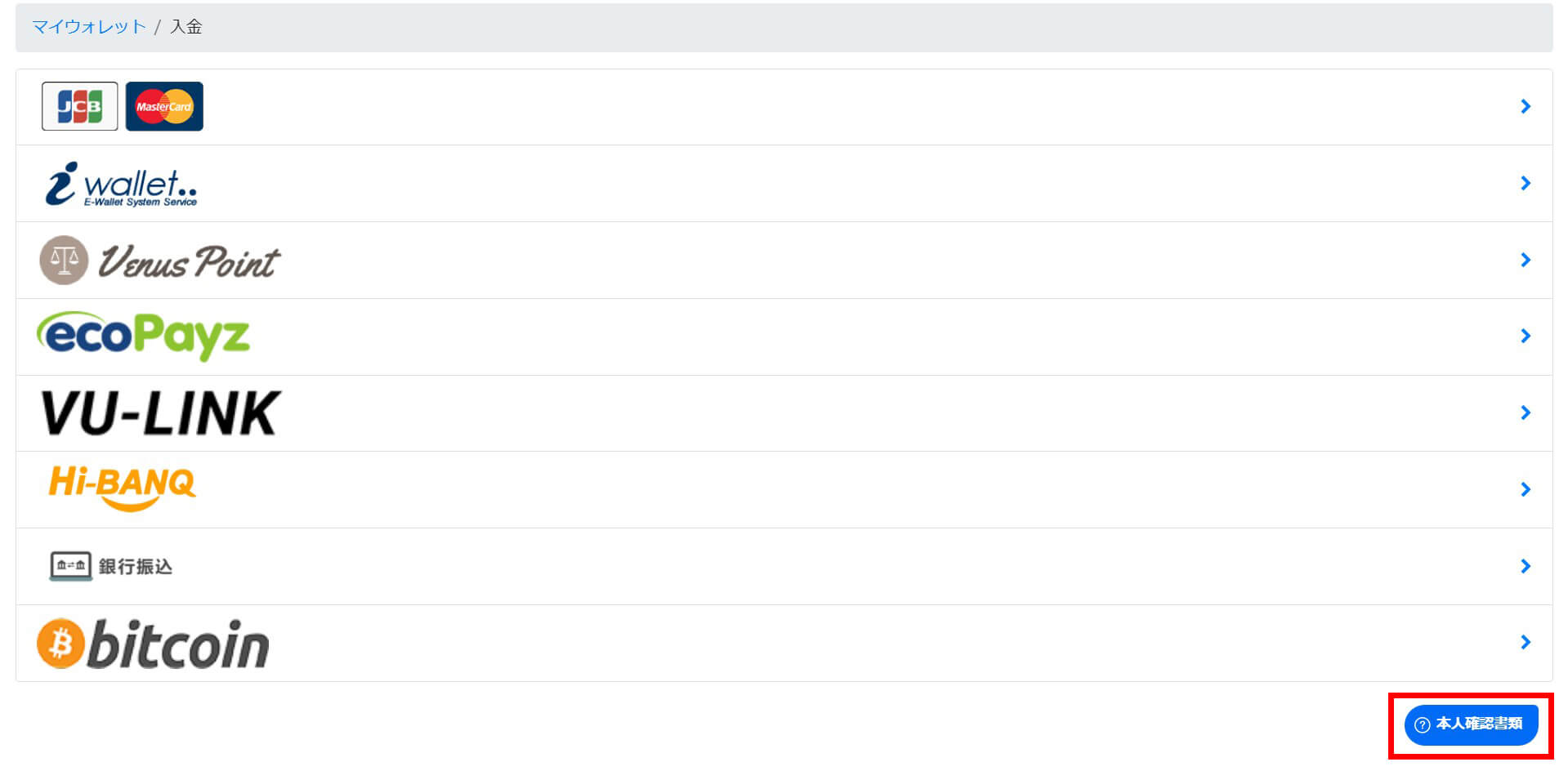This screenshot has height=771, width=1568.
Task: Open the bank transfer row arrow
Action: [1525, 566]
